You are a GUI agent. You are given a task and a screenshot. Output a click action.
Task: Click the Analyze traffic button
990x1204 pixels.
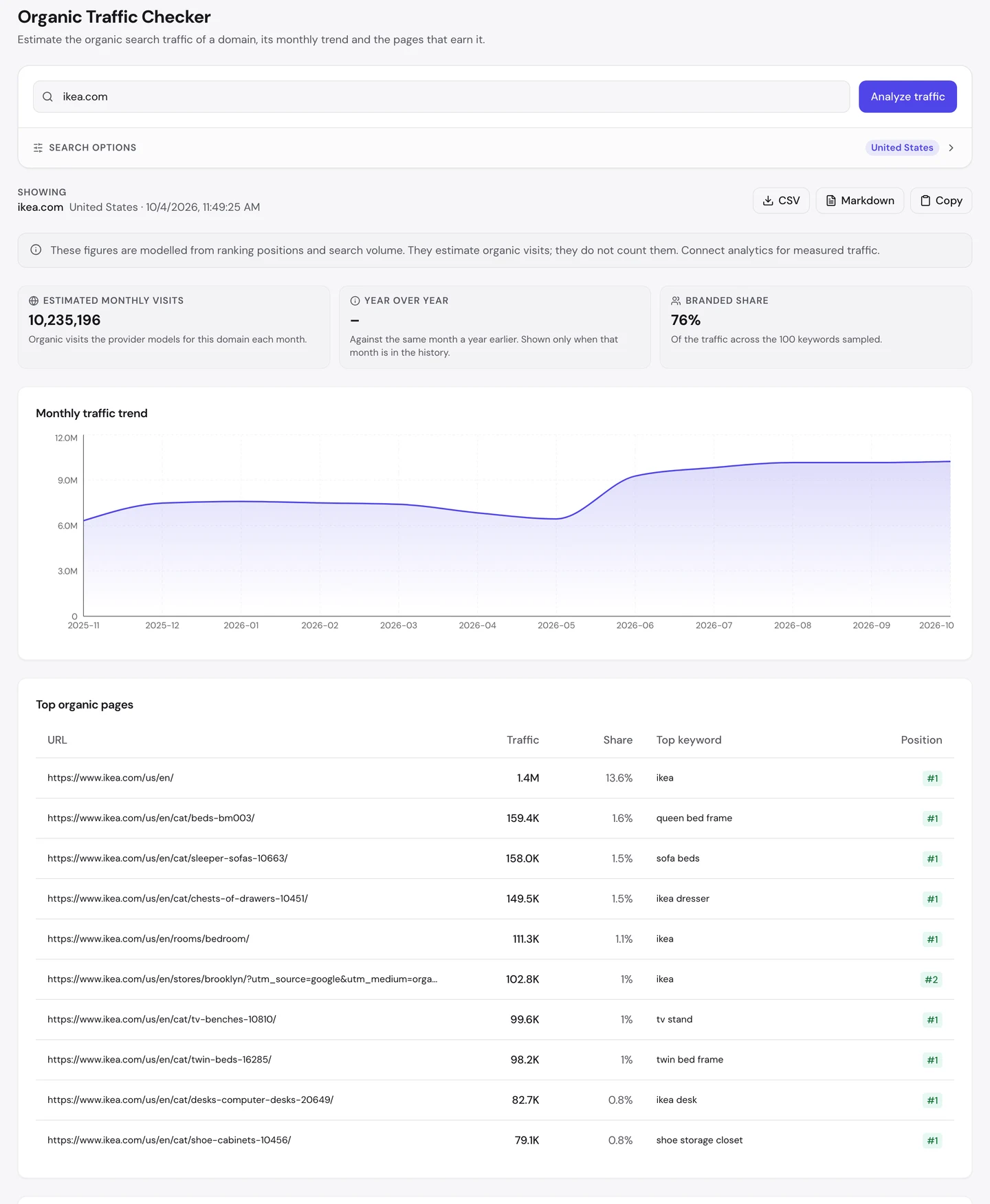tap(907, 97)
